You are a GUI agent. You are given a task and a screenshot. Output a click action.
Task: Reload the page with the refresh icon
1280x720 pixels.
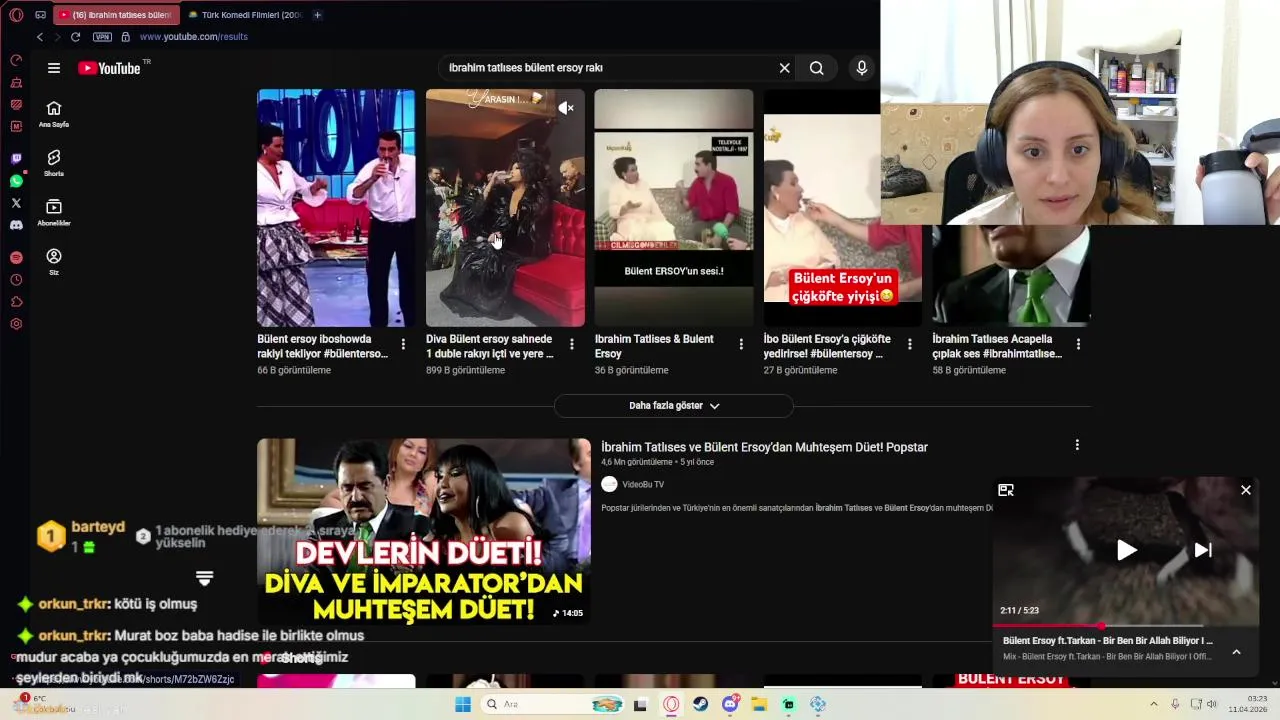click(75, 37)
